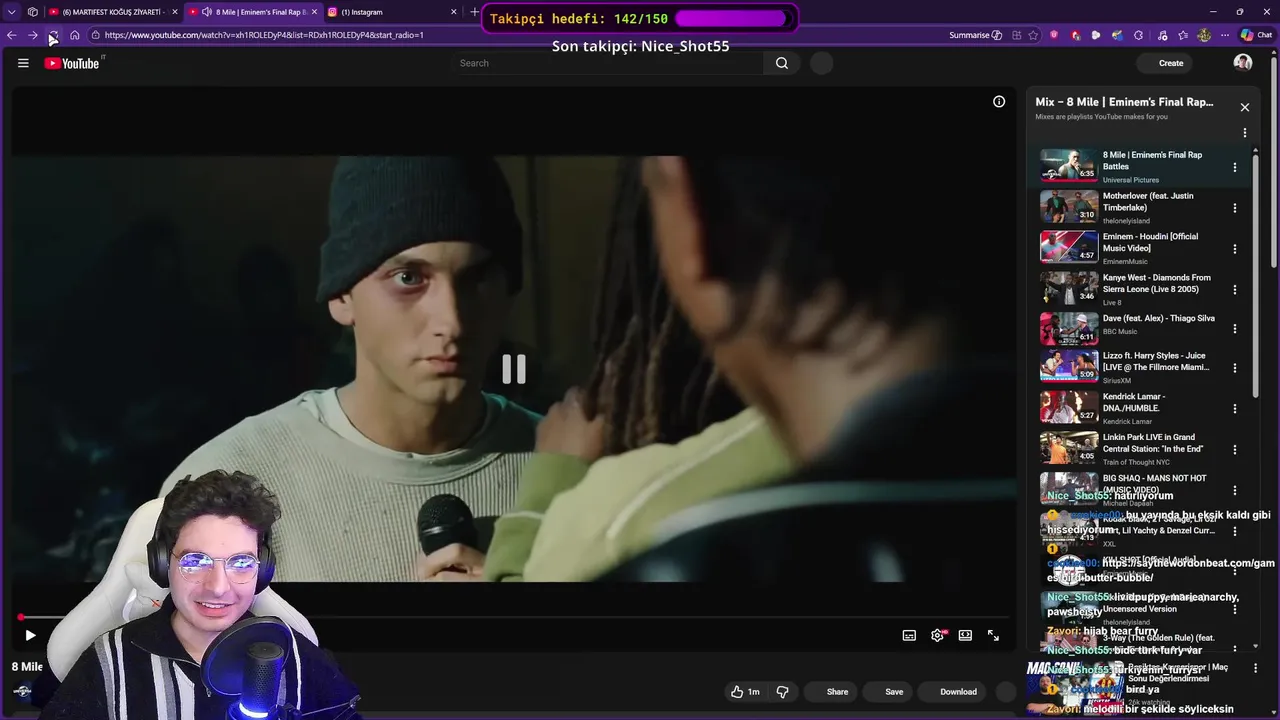
Task: Open the browser workspaces icon
Action: [x=33, y=12]
